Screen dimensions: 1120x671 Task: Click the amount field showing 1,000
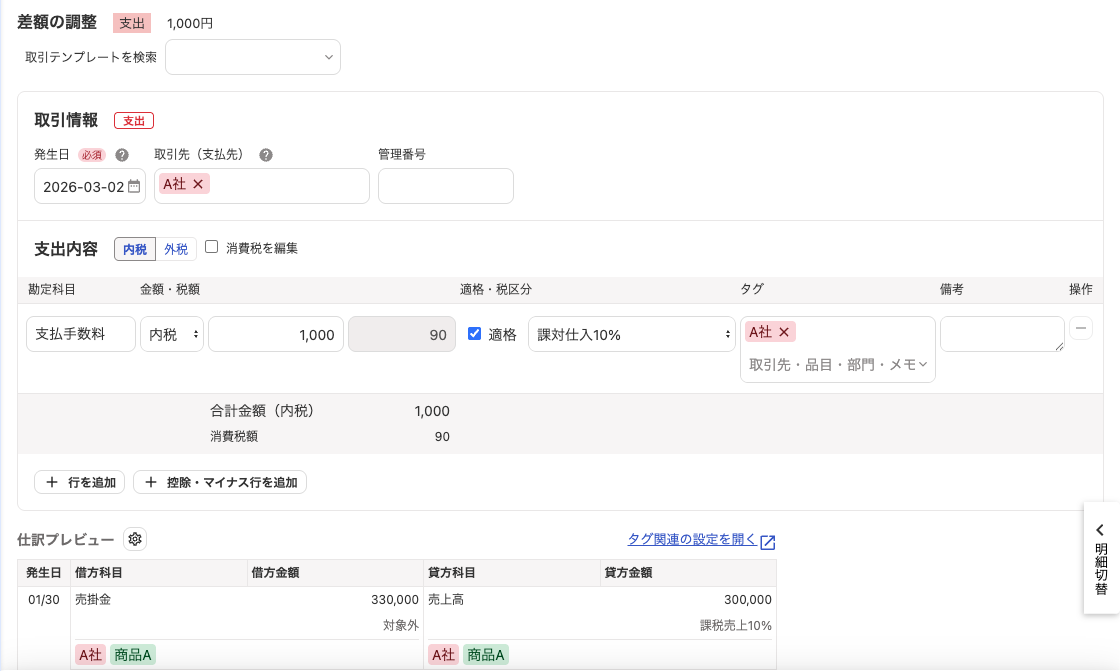tap(276, 334)
